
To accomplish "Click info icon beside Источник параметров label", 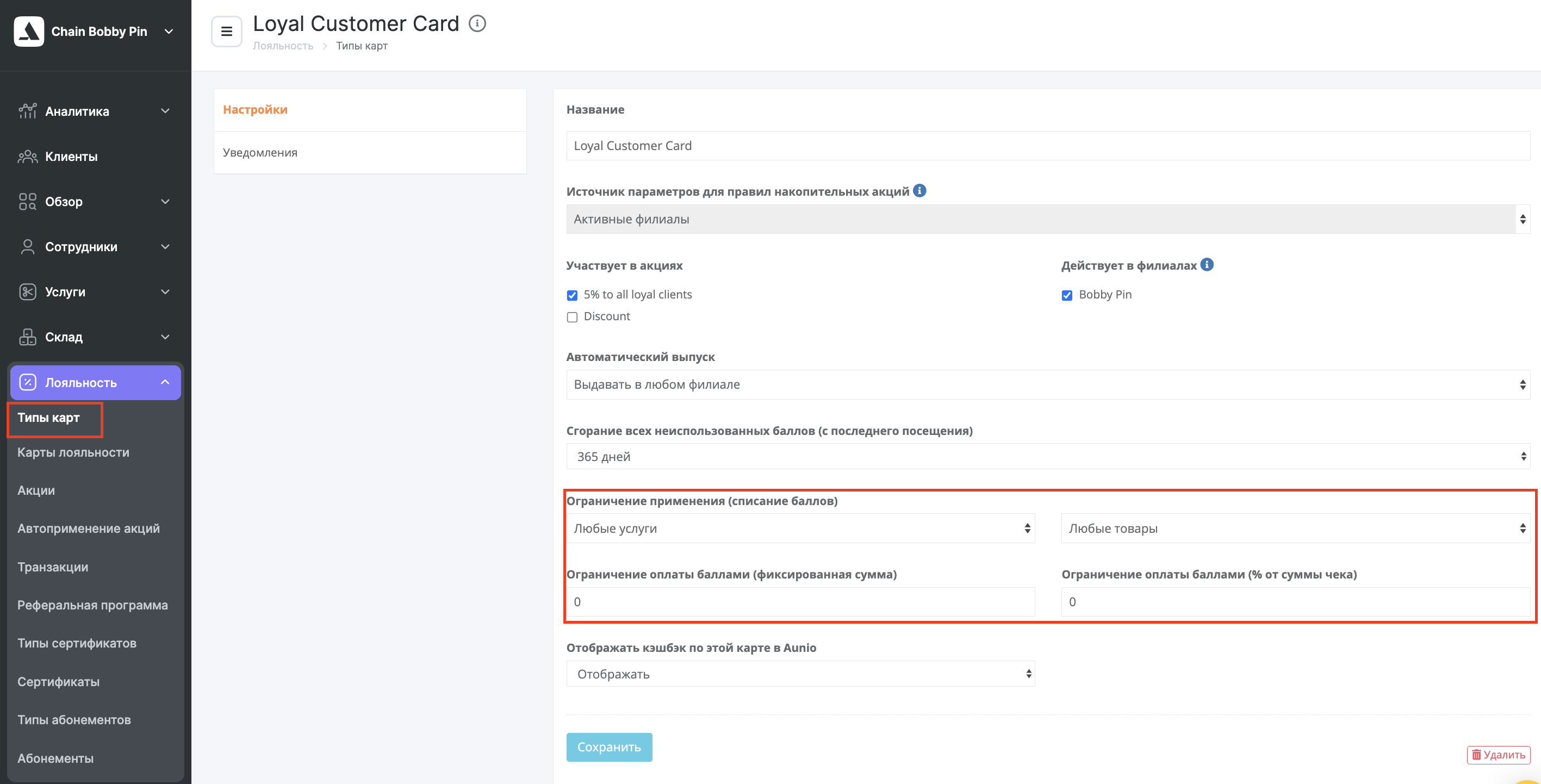I will (919, 191).
